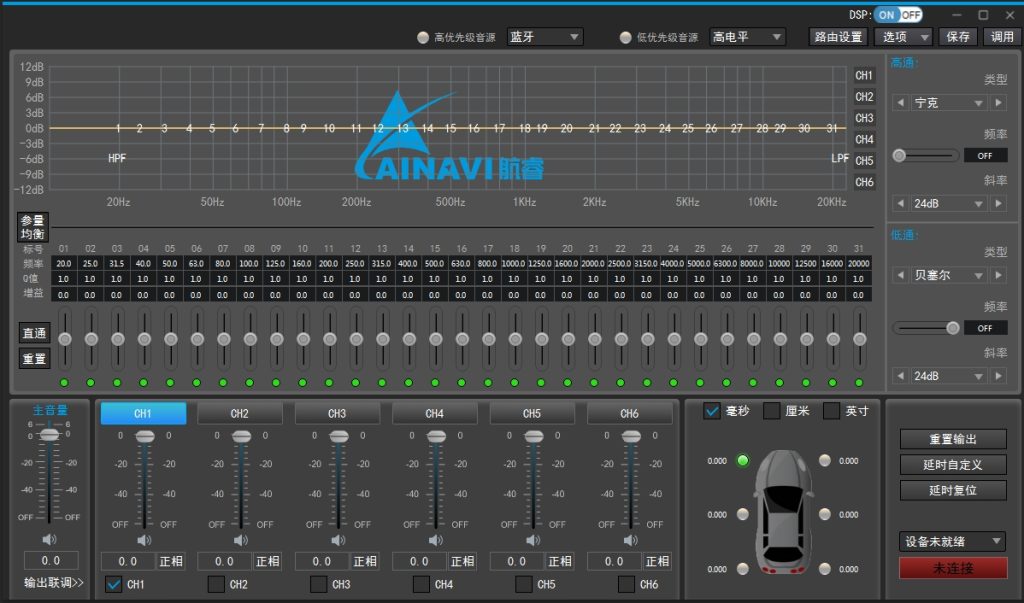Open the low-pass (低通) 24dB slope dropdown
Viewport: 1024px width, 603px height.
point(949,376)
